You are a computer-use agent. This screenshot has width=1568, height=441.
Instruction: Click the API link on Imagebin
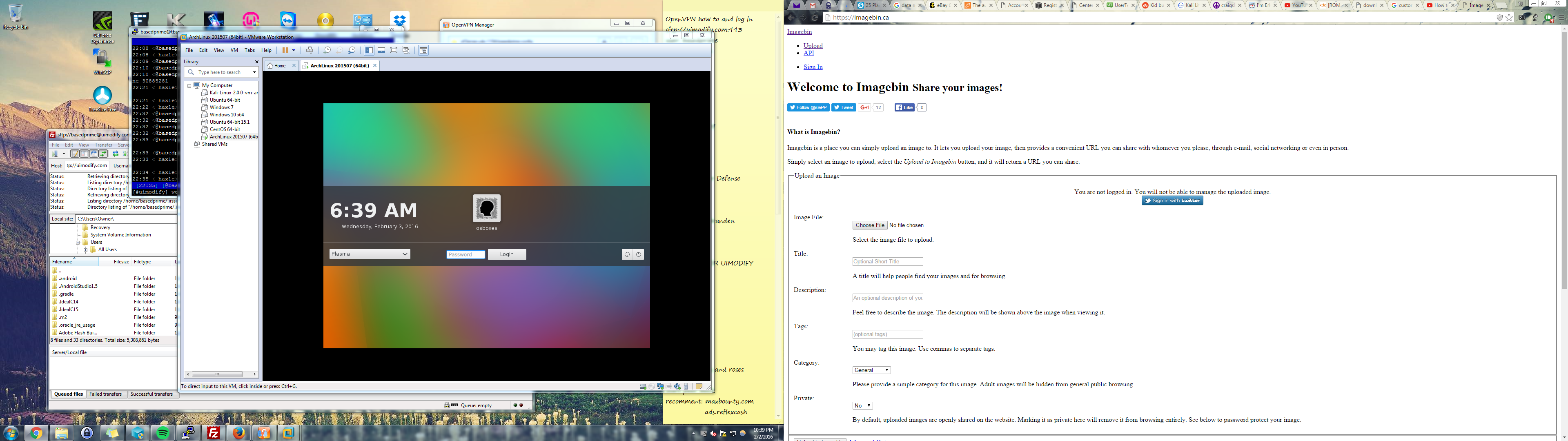coord(808,53)
